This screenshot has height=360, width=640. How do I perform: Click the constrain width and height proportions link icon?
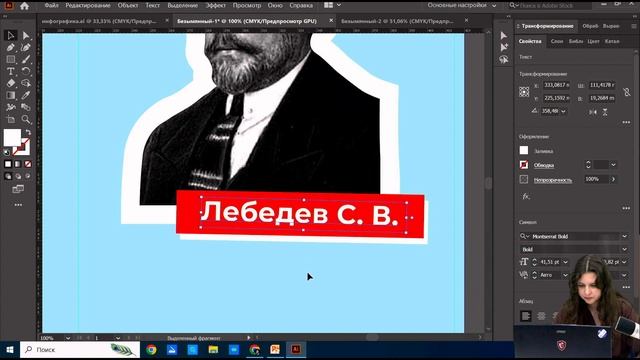click(x=627, y=92)
